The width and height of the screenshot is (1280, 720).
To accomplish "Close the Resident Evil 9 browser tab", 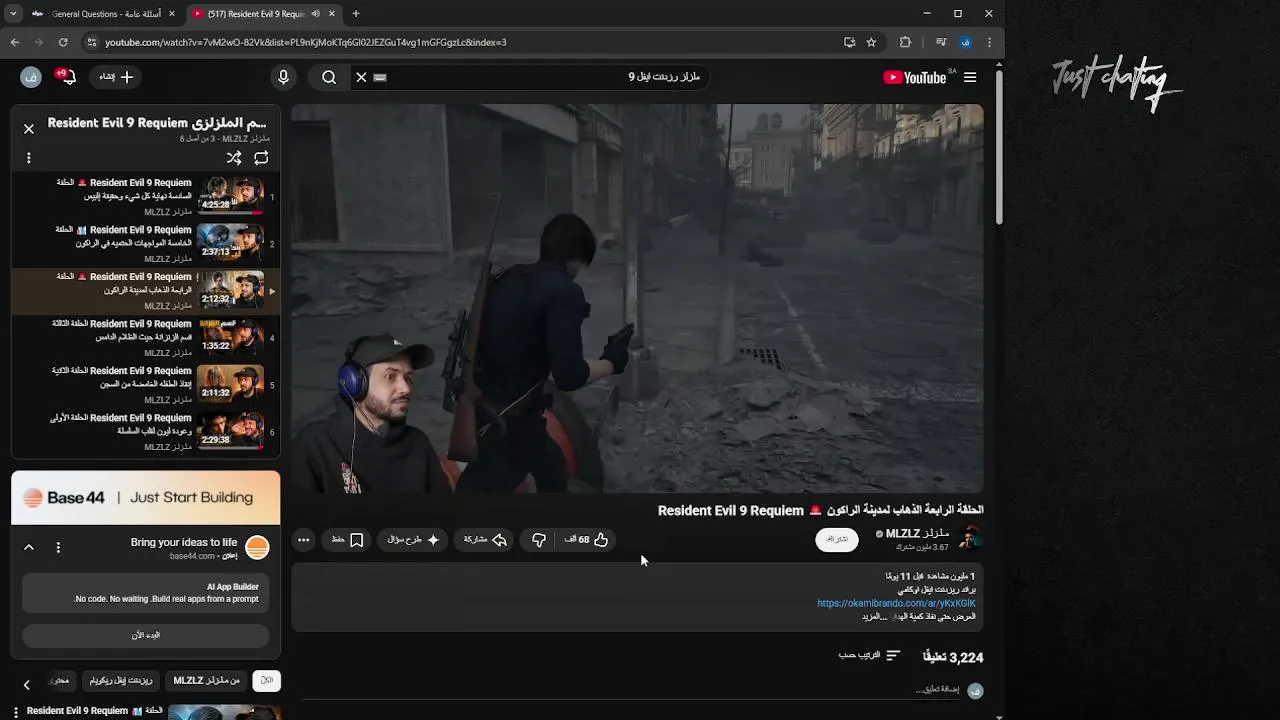I will pos(332,14).
